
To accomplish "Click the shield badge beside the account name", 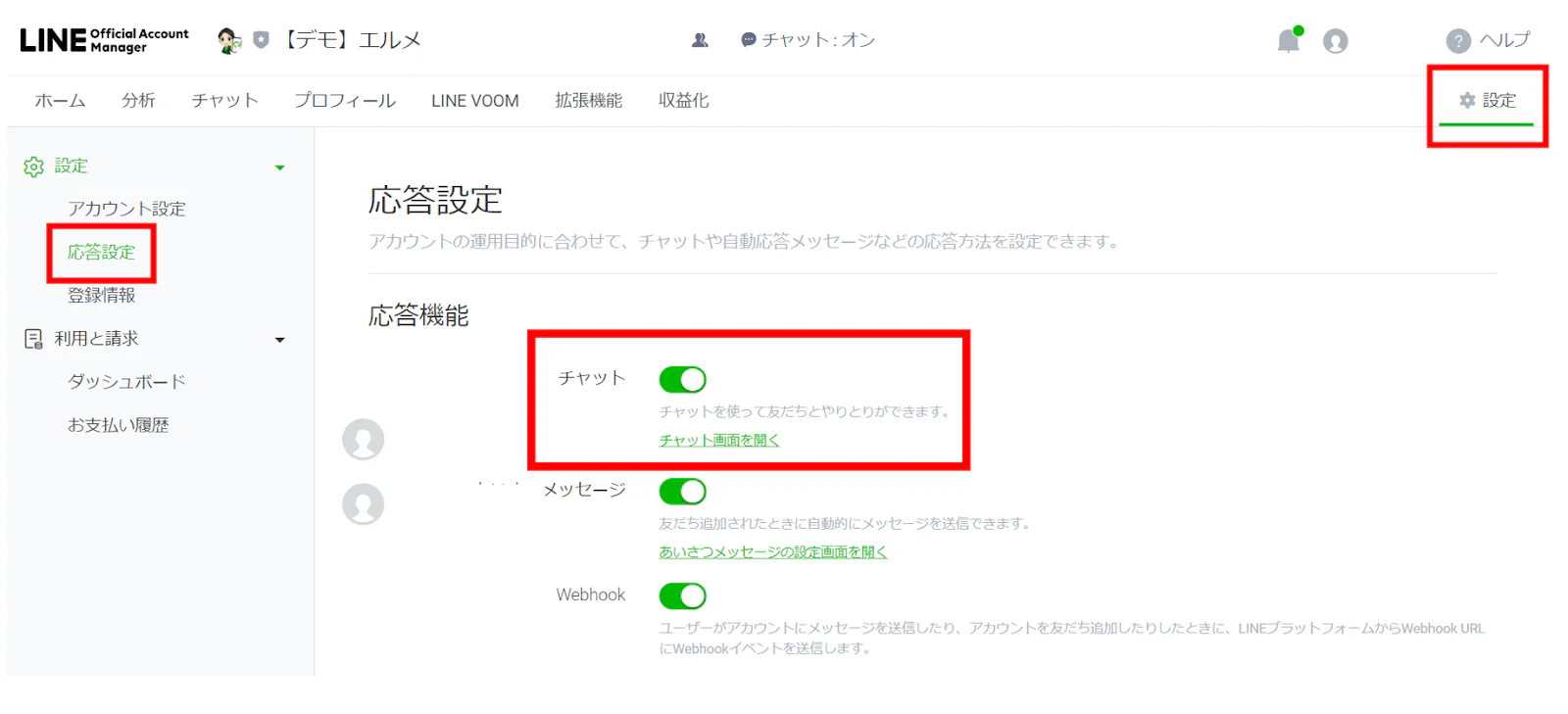I will coord(261,40).
